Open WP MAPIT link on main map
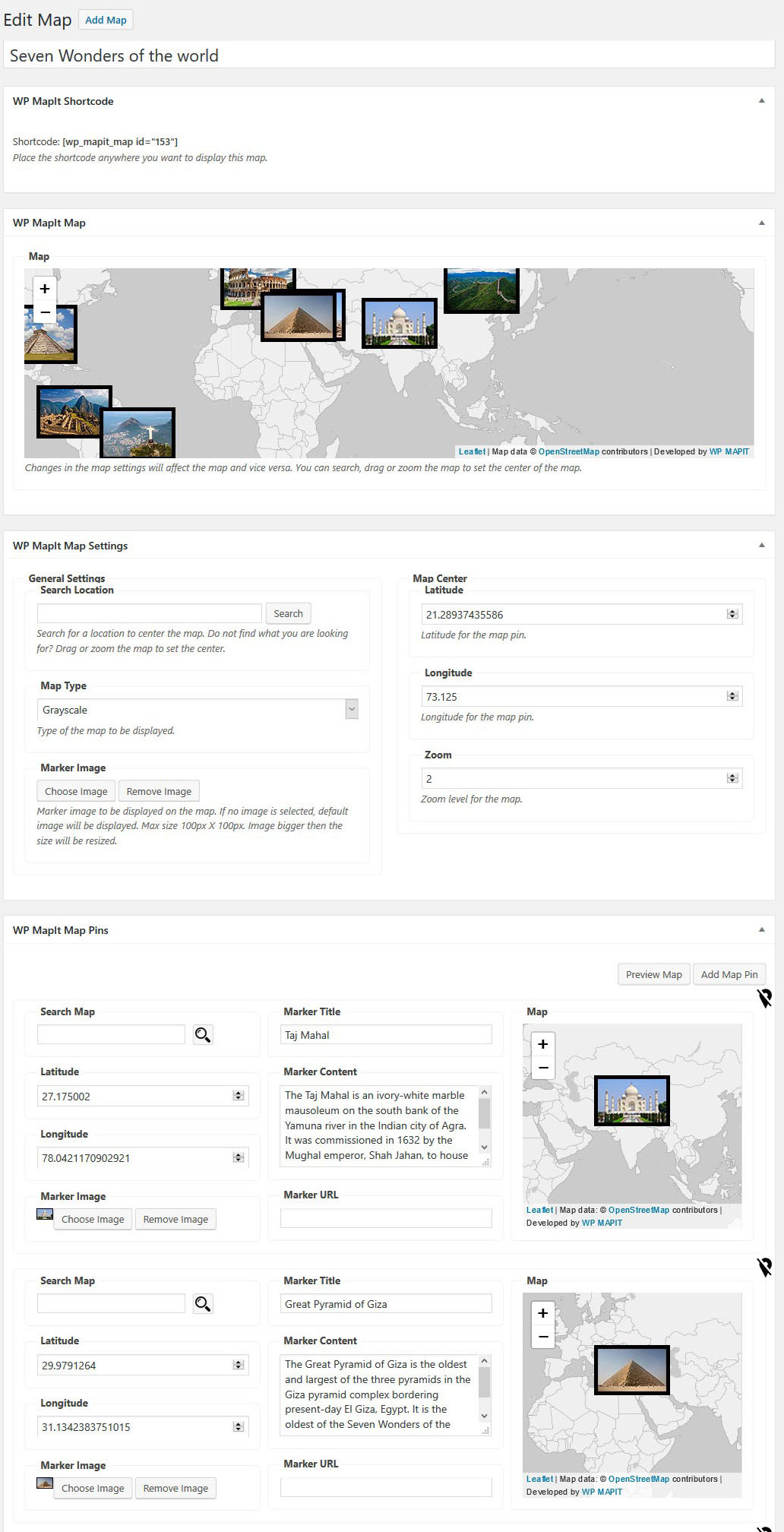Viewport: 784px width, 1532px height. click(729, 451)
